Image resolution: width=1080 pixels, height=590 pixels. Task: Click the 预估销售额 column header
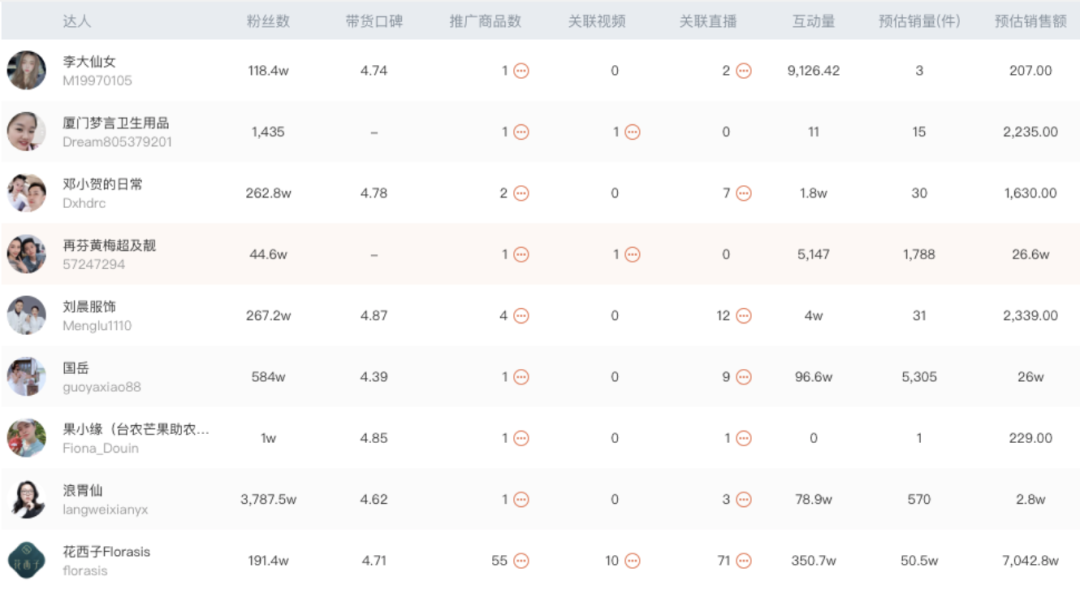pos(1030,21)
